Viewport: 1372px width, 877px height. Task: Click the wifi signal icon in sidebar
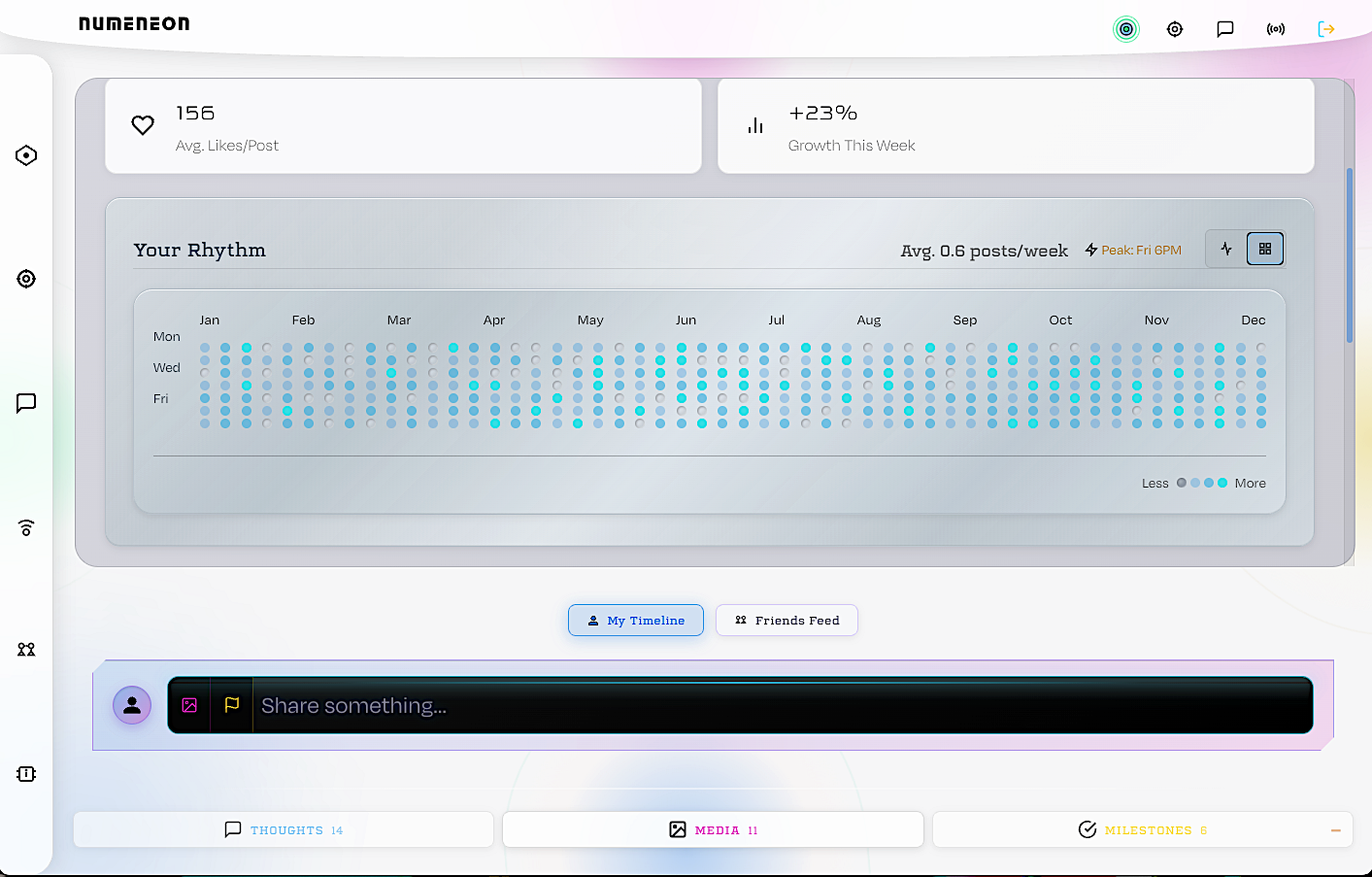pos(26,527)
